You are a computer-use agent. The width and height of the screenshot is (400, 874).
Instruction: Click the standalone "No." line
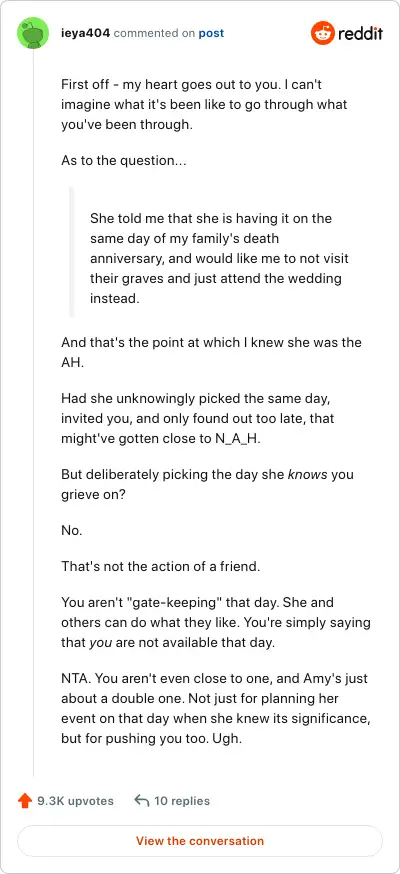[x=72, y=531]
